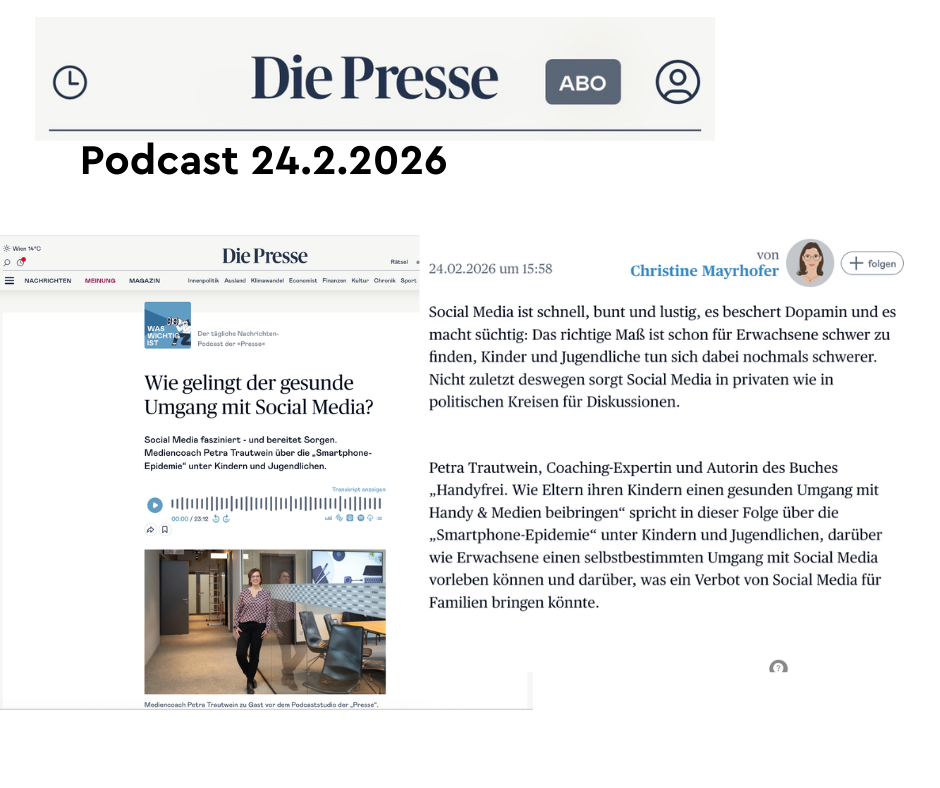This screenshot has width=940, height=788.
Task: Select the MEINUNG menu item
Action: 100,281
